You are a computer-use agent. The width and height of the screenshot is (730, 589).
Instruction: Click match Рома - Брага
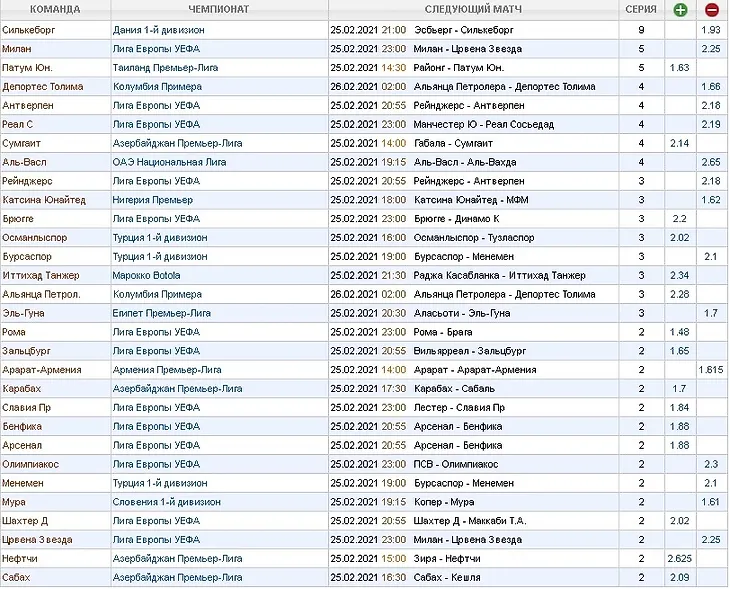pyautogui.click(x=443, y=332)
